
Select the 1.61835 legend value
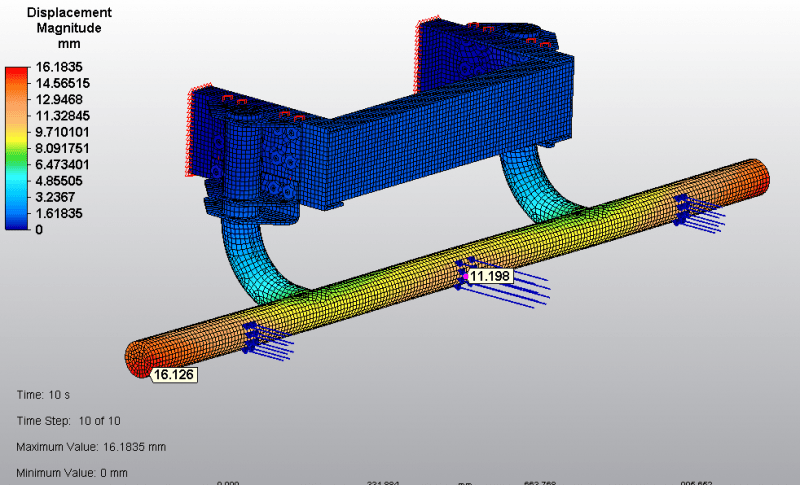coord(59,213)
